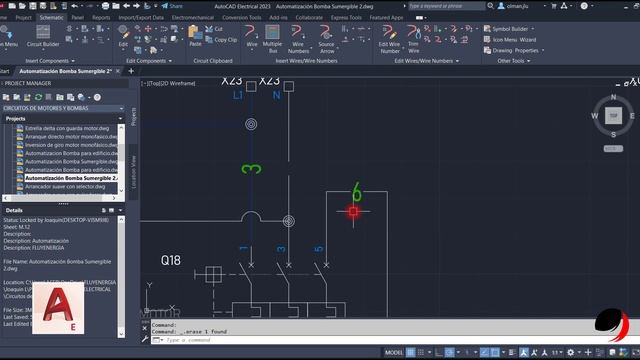Open the Symbol Builder
The height and width of the screenshot is (360, 640).
point(506,29)
